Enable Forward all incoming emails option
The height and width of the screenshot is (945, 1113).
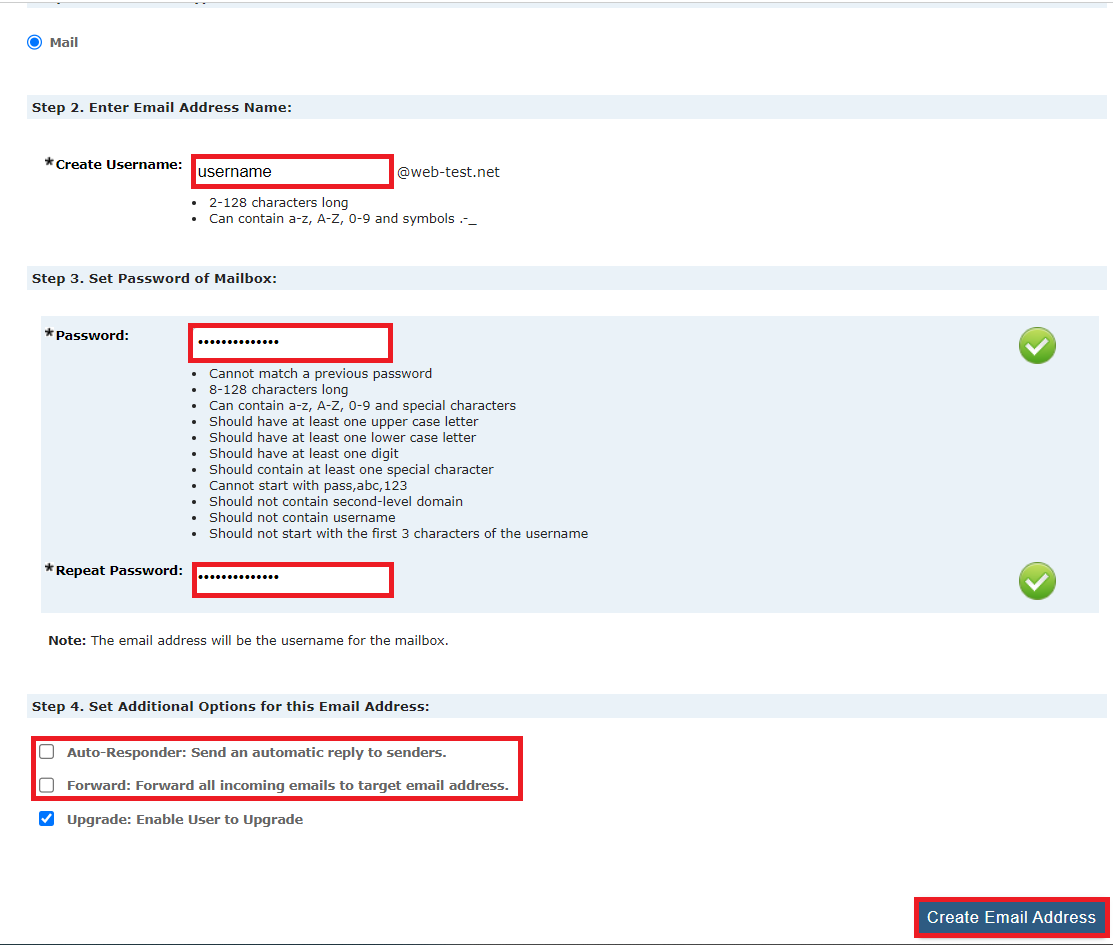tap(46, 785)
